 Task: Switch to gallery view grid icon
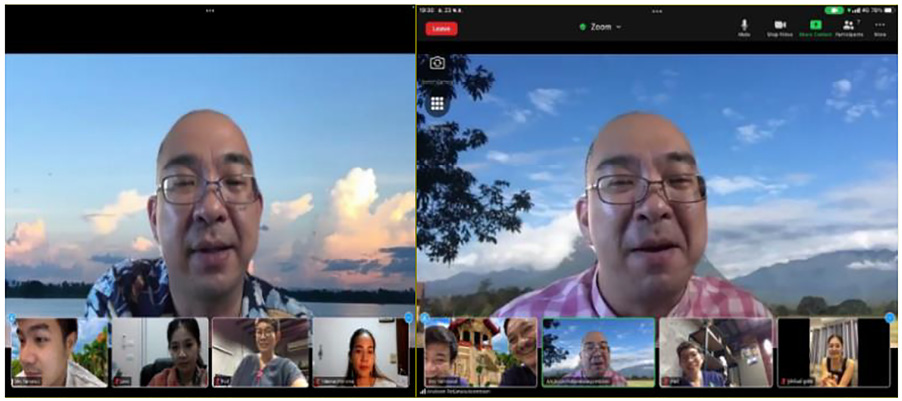coord(437,102)
